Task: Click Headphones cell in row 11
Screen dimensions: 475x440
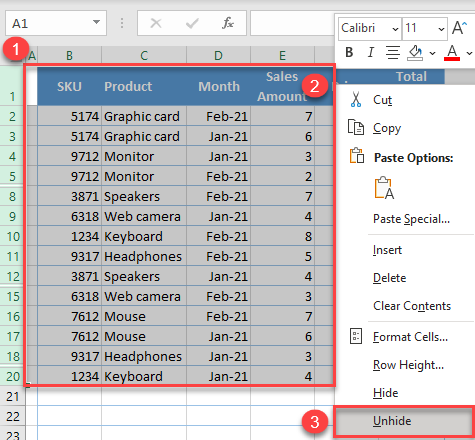Action: coord(144,256)
